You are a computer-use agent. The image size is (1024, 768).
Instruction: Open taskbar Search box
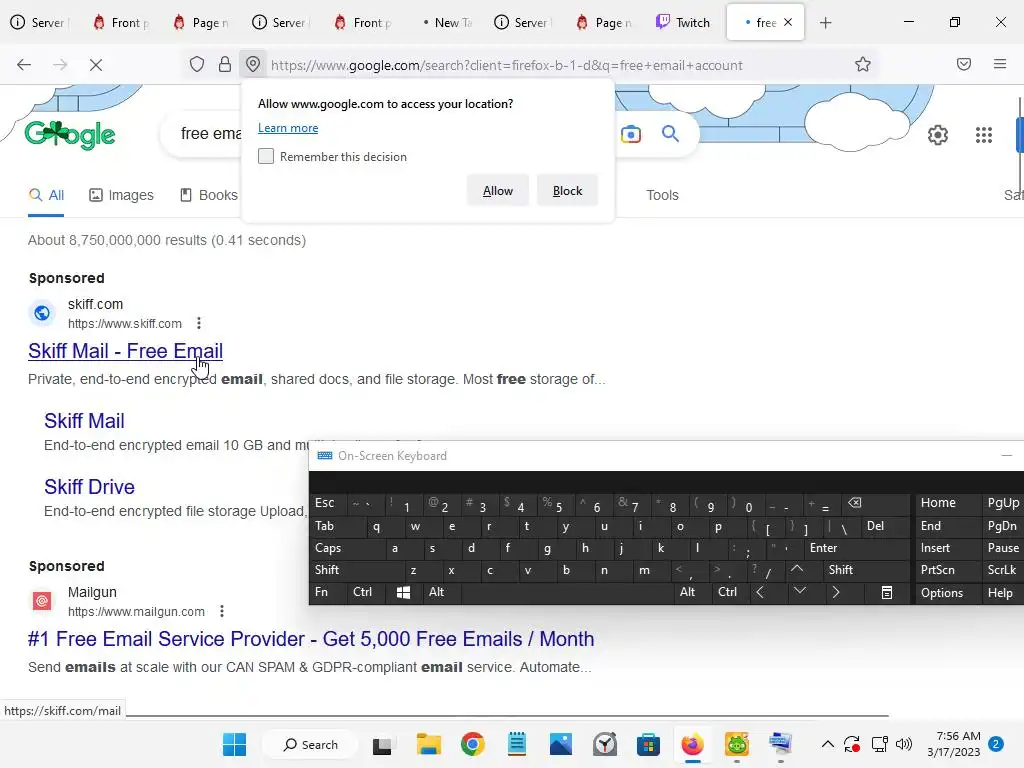pos(310,744)
